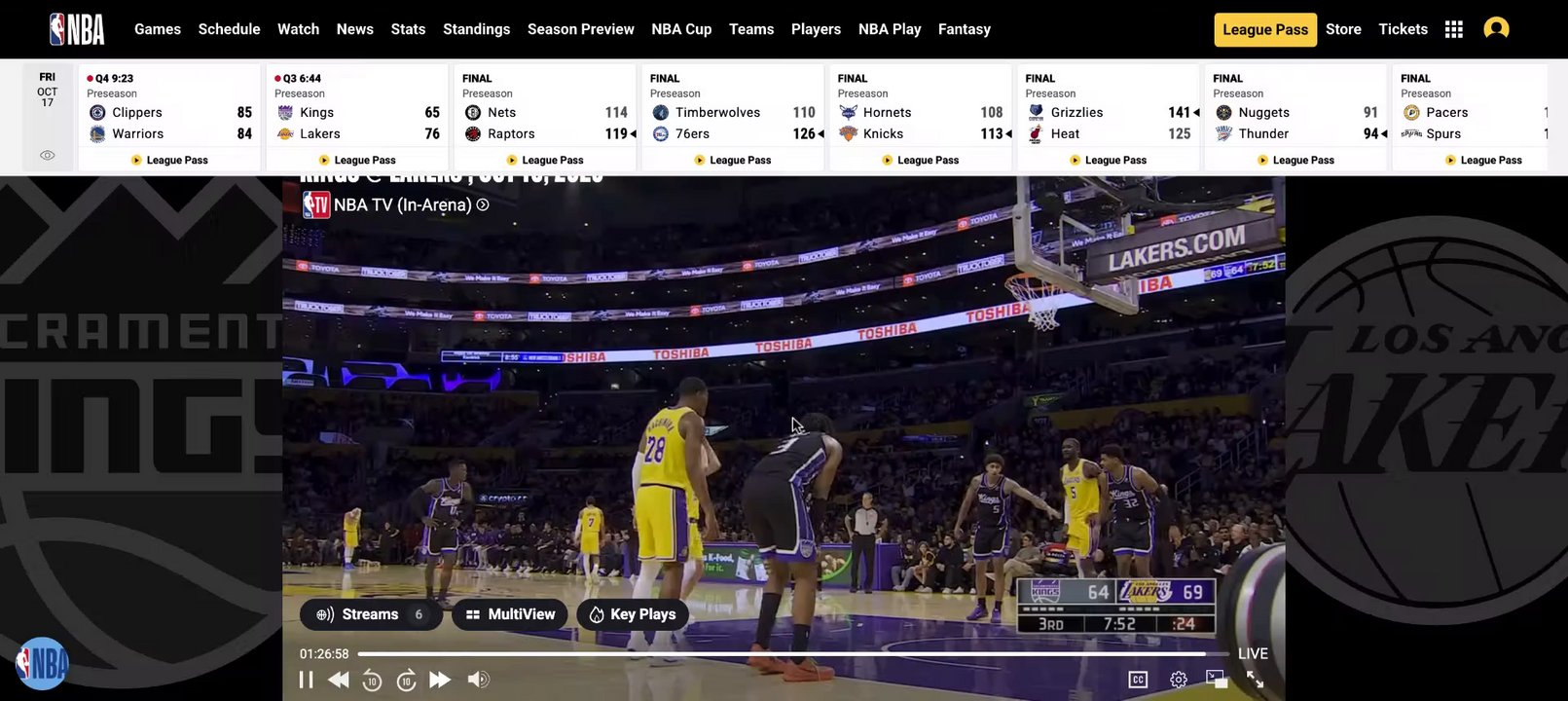The height and width of the screenshot is (701, 1568).
Task: Open Key Plays button
Action: pos(633,614)
